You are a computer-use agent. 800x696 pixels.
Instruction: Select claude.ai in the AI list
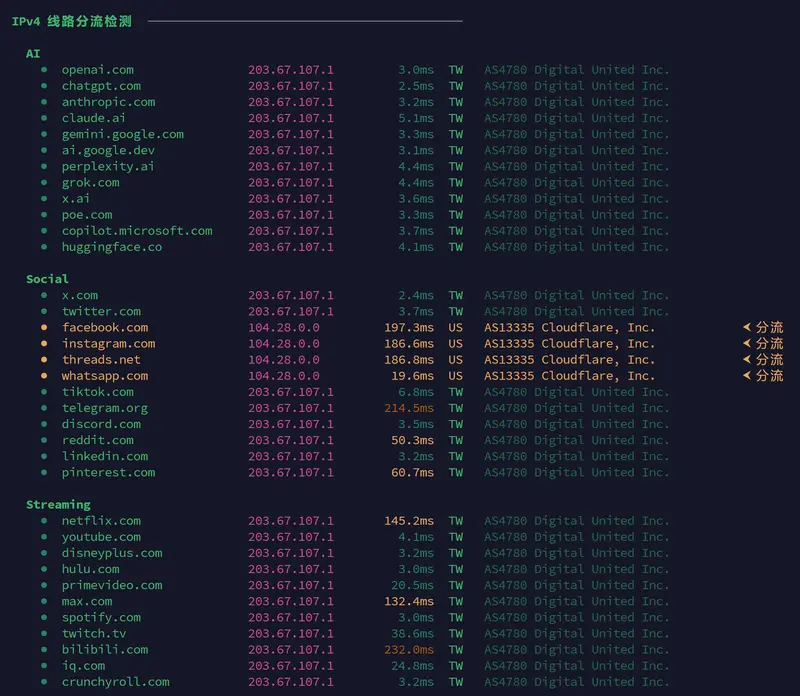[93, 118]
